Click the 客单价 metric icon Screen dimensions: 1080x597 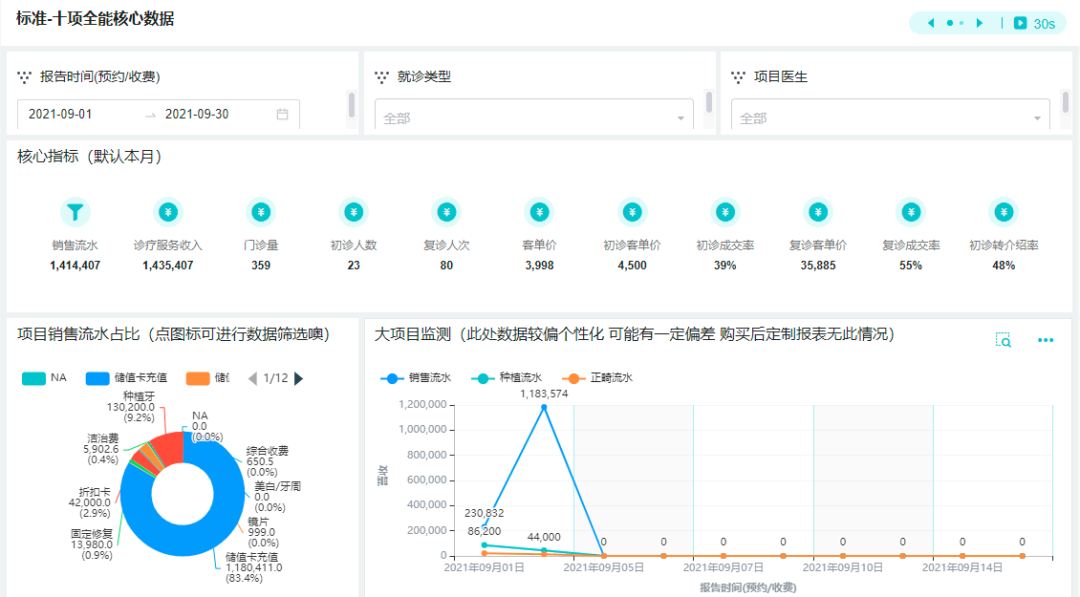click(x=539, y=212)
